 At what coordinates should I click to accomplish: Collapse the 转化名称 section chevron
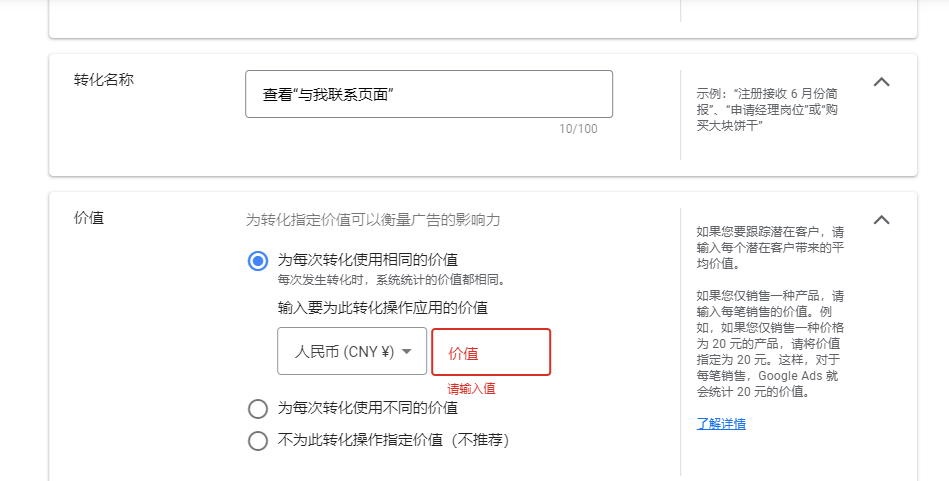881,82
